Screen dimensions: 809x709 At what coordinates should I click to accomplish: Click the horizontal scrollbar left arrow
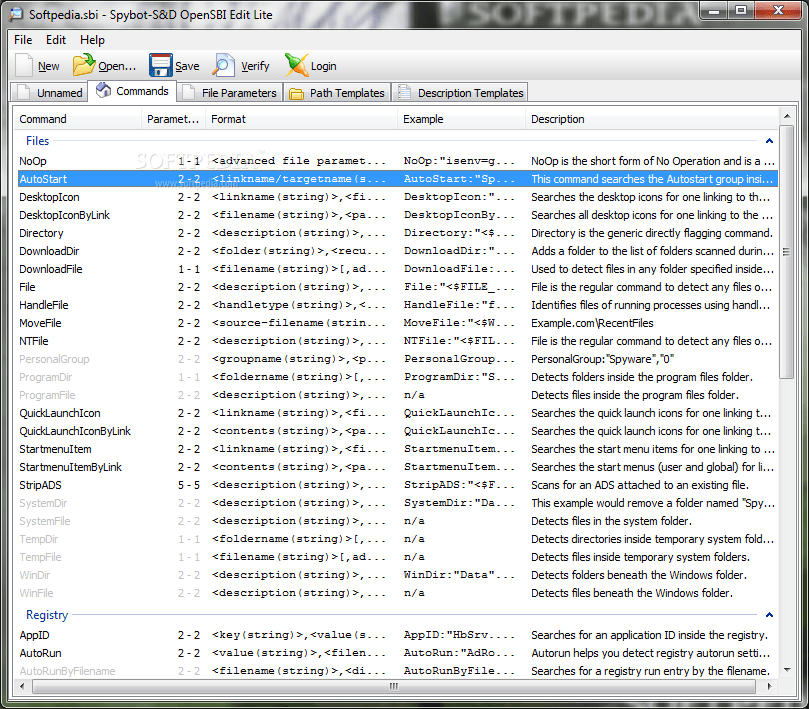click(22, 686)
